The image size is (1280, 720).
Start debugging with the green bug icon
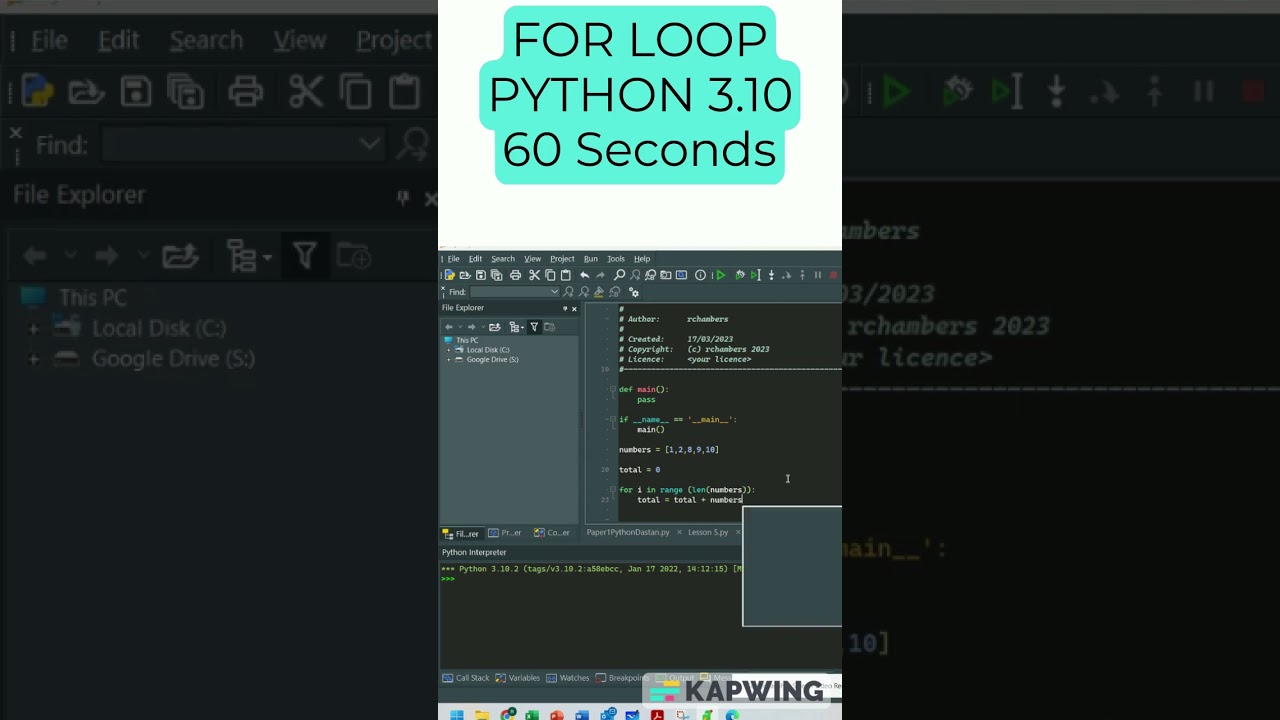pyautogui.click(x=740, y=275)
